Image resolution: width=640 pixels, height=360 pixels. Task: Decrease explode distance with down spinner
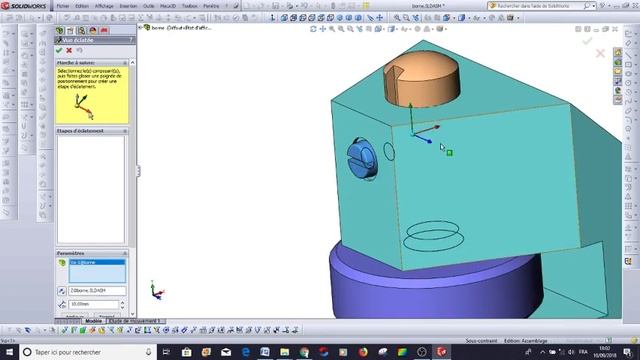point(122,307)
